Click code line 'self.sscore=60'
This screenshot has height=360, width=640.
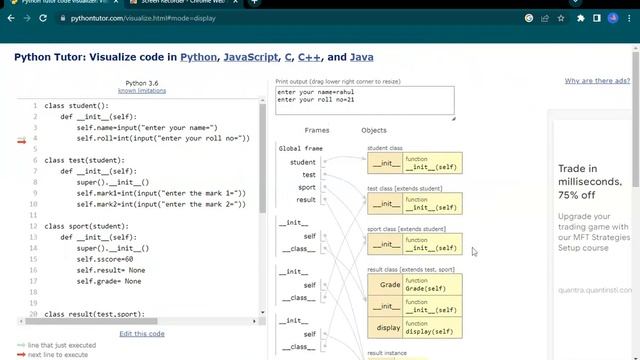coord(105,259)
